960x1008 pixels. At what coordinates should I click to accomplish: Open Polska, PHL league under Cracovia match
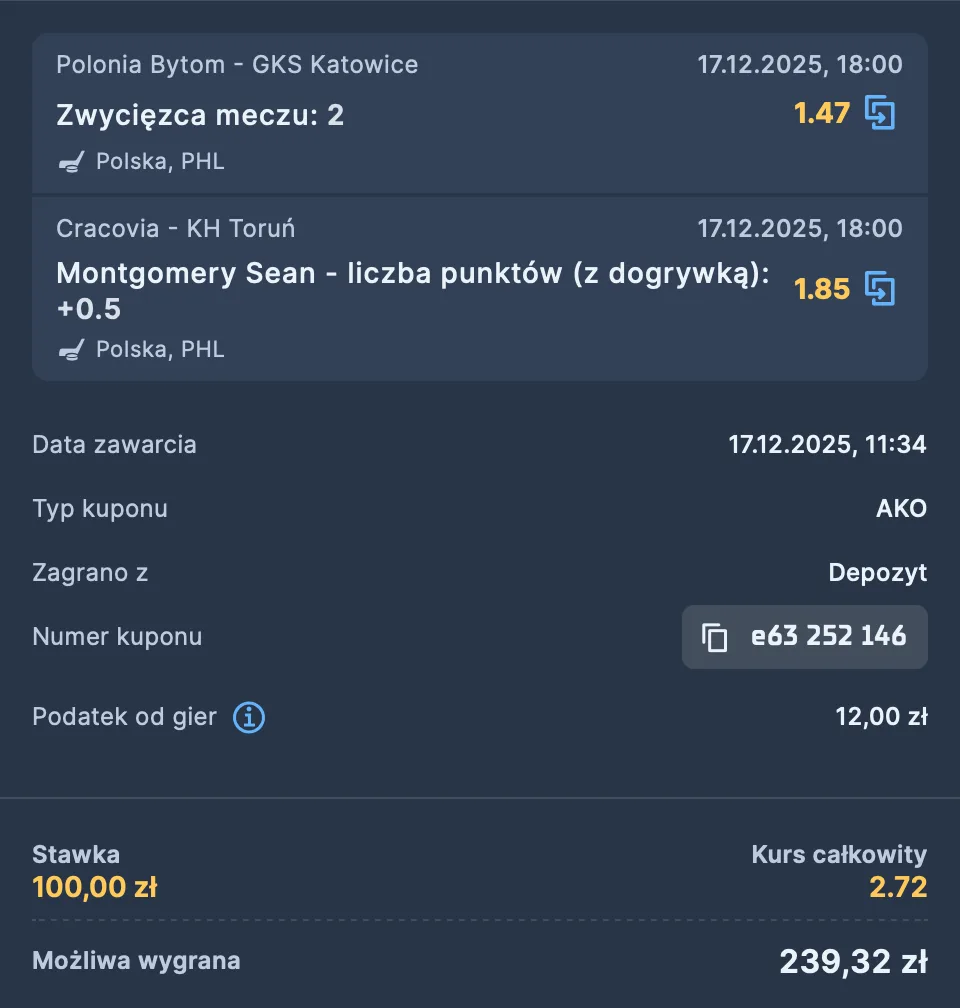[160, 350]
